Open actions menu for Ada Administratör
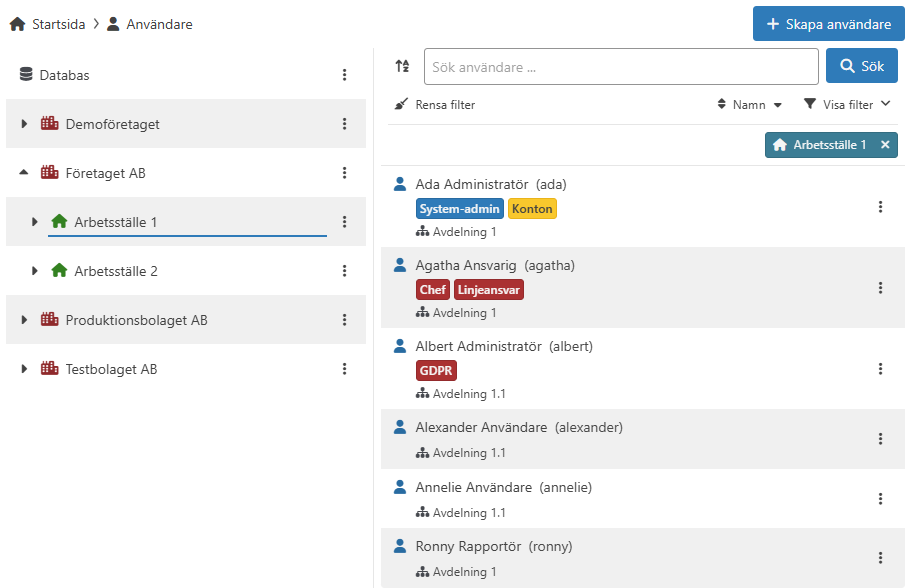This screenshot has width=918, height=588. (x=880, y=207)
